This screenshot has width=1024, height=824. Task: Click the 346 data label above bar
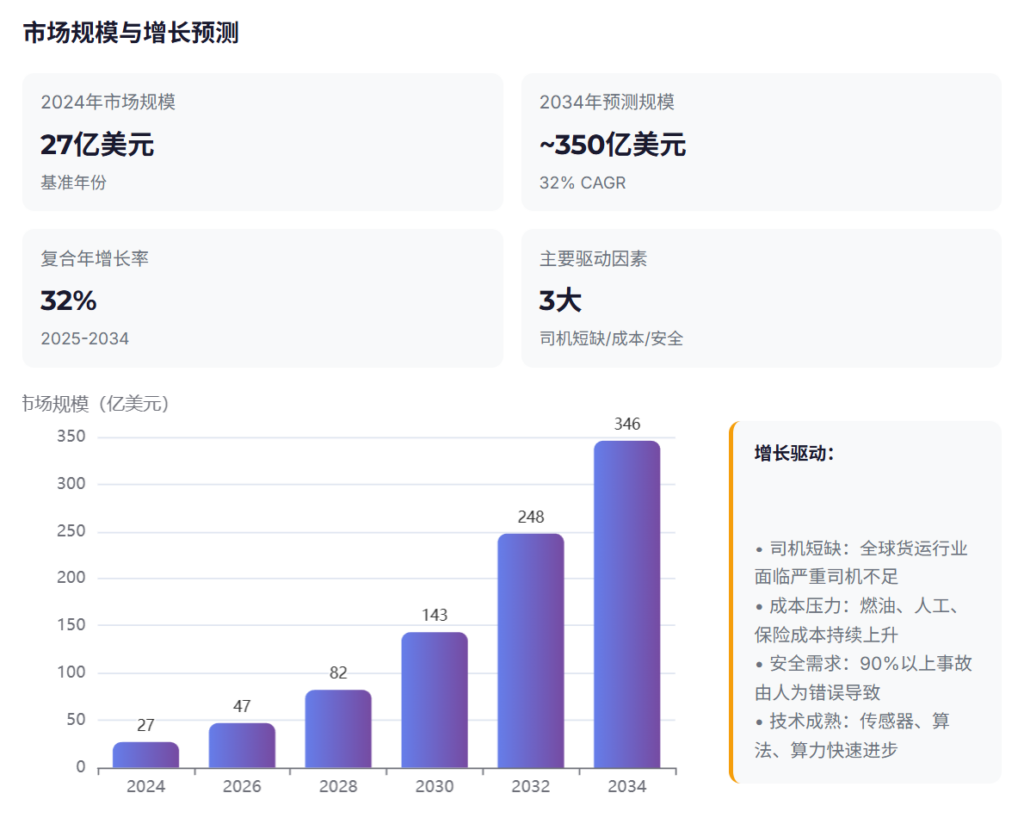(627, 424)
